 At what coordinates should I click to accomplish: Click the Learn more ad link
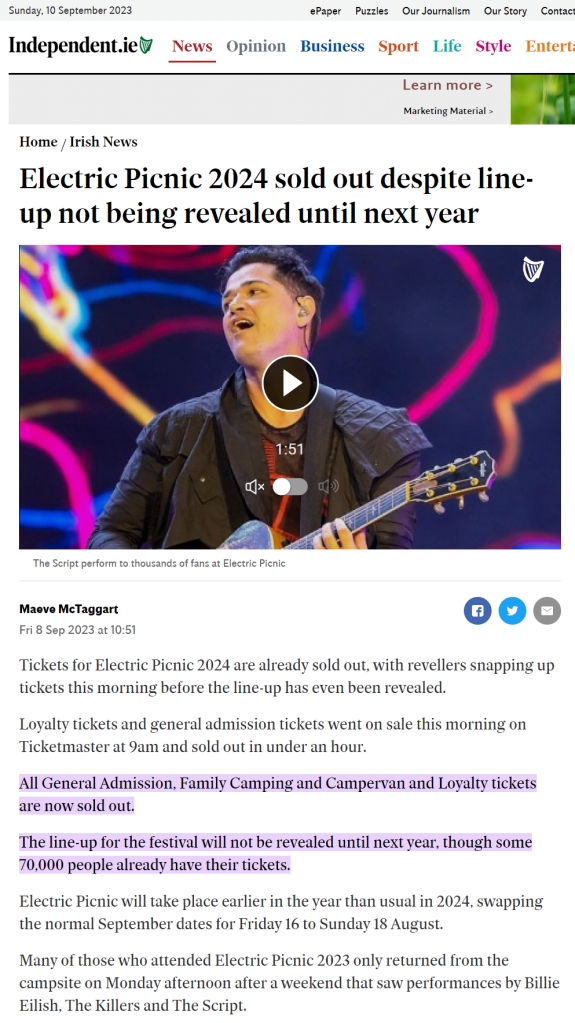tap(448, 85)
